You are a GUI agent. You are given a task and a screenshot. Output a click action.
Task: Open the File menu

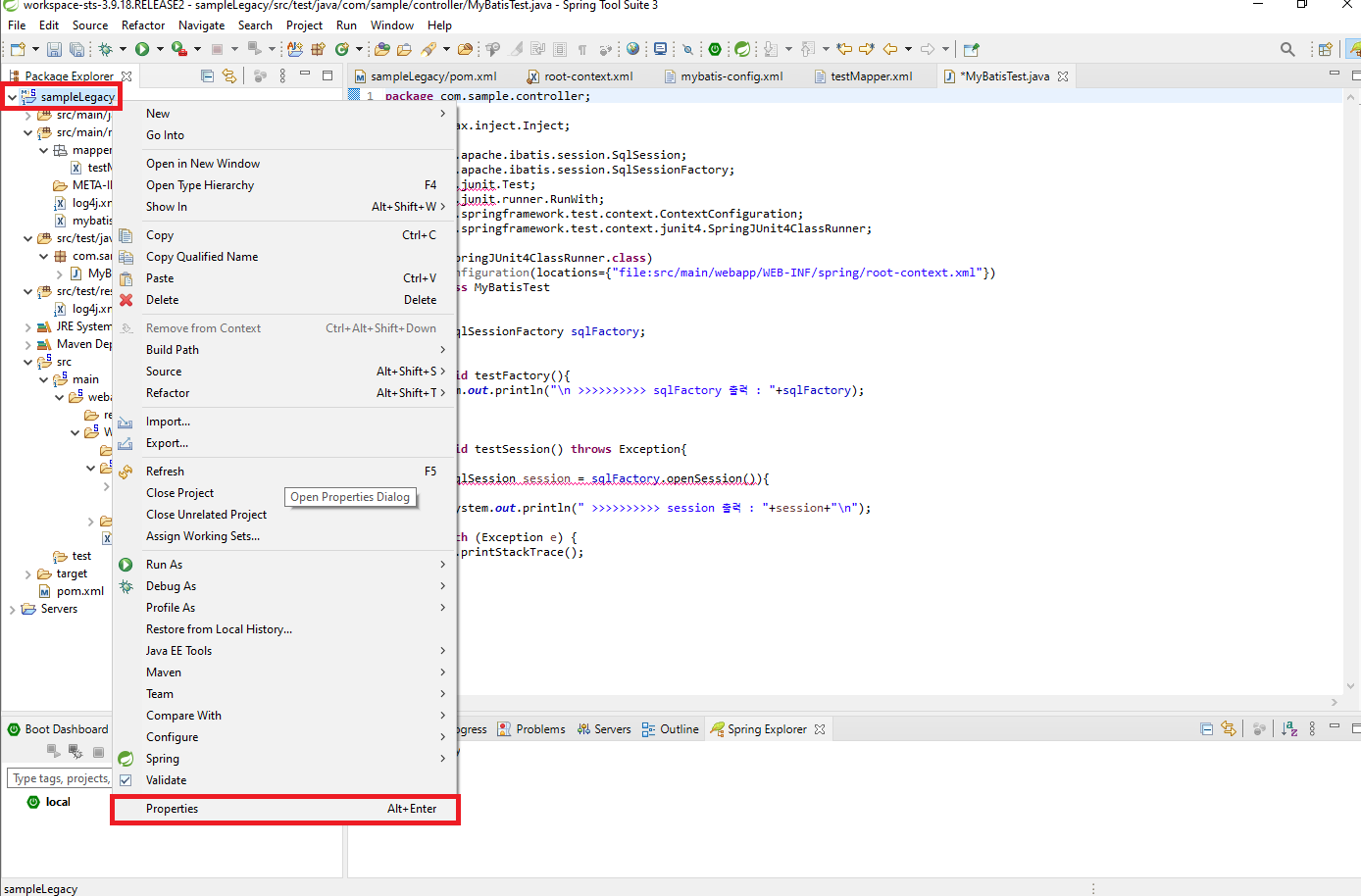(x=17, y=25)
